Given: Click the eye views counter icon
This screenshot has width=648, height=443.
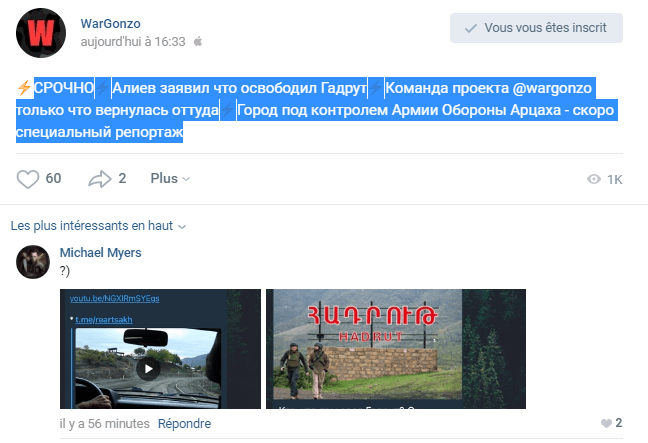Looking at the screenshot, I should tap(594, 180).
